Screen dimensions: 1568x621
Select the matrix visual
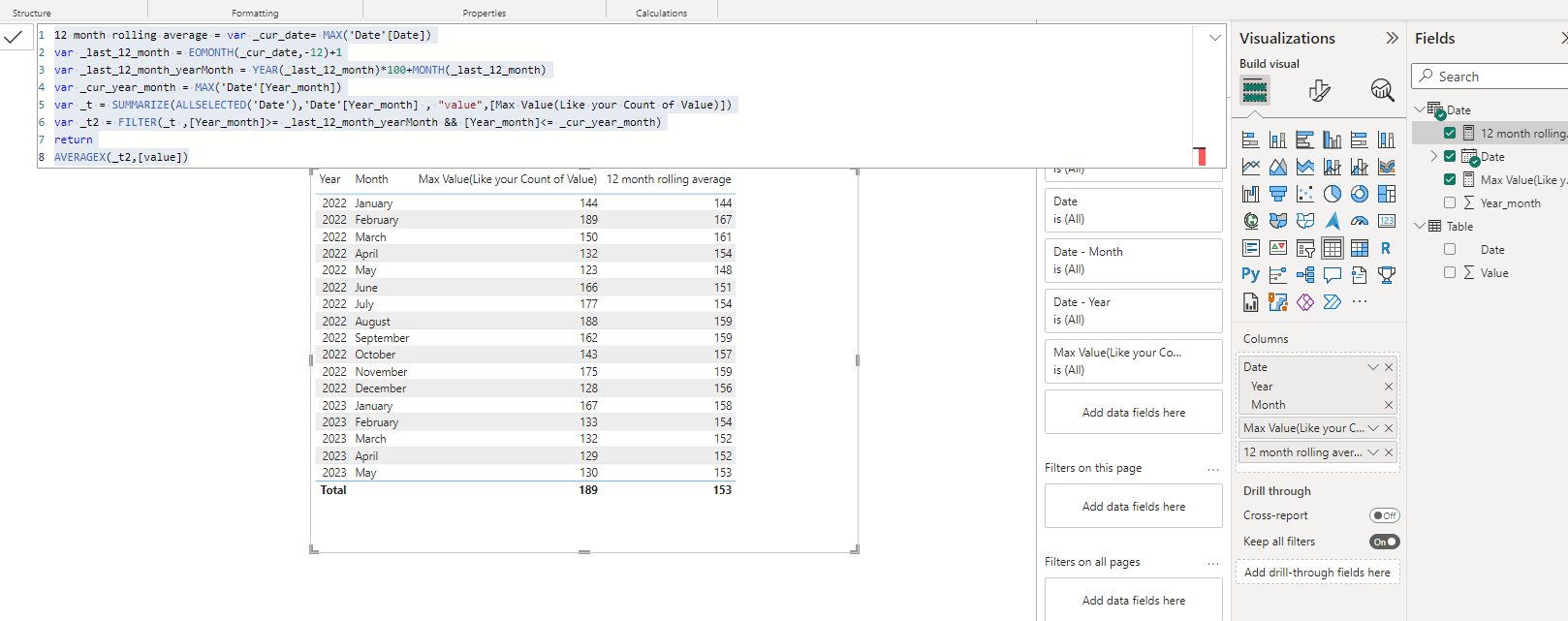pos(1360,249)
